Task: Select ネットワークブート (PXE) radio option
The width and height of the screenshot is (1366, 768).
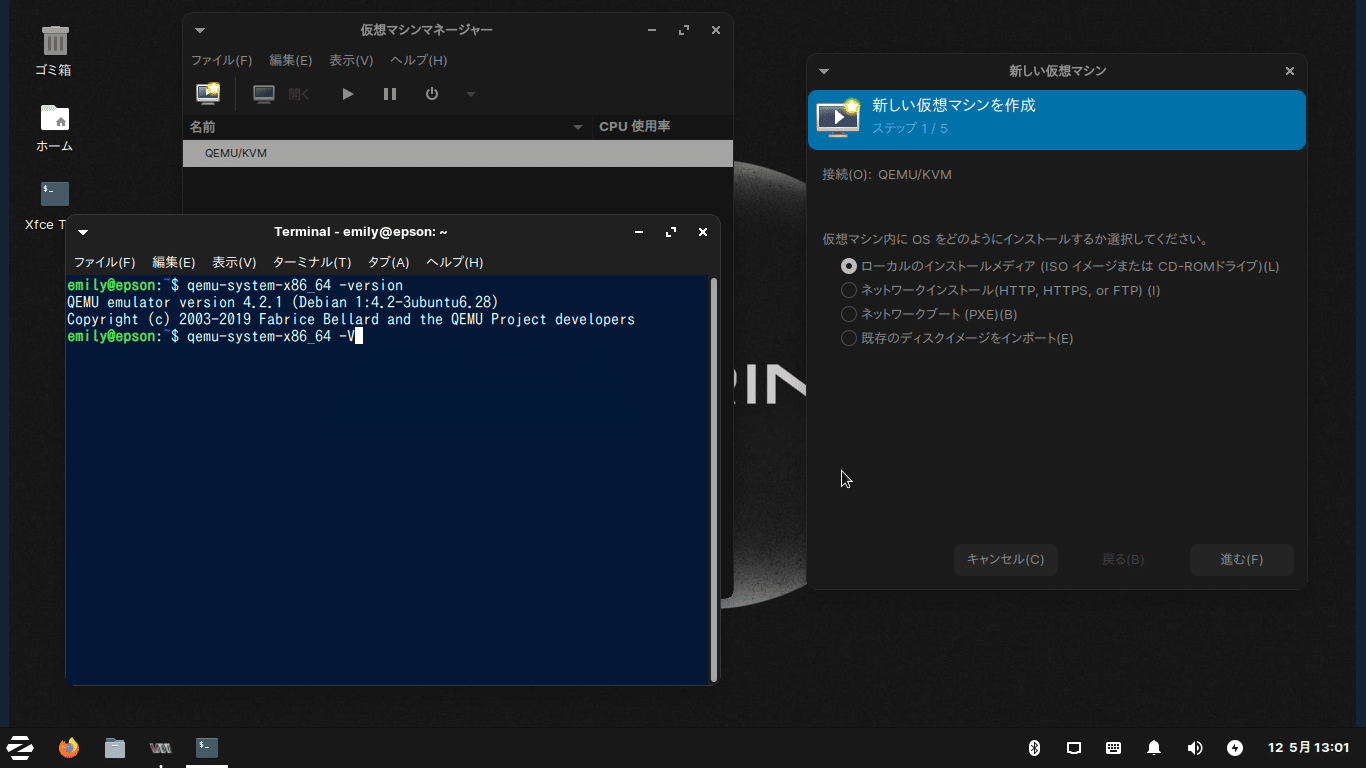Action: tap(849, 314)
